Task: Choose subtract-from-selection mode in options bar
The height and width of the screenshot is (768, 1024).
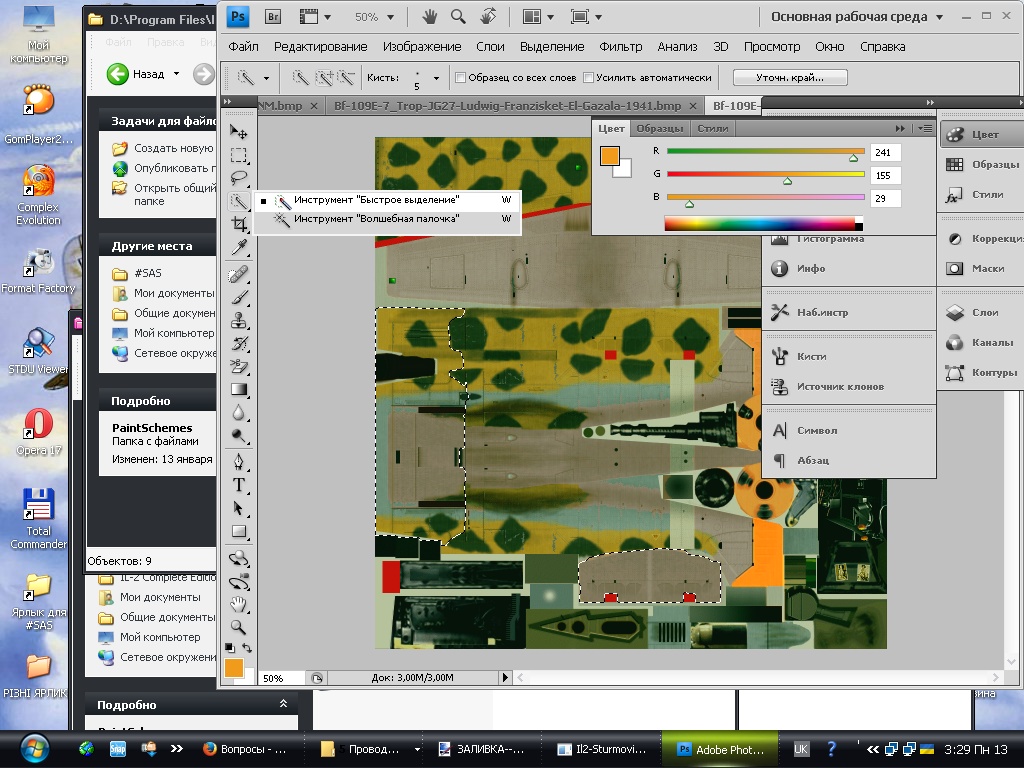Action: 346,77
